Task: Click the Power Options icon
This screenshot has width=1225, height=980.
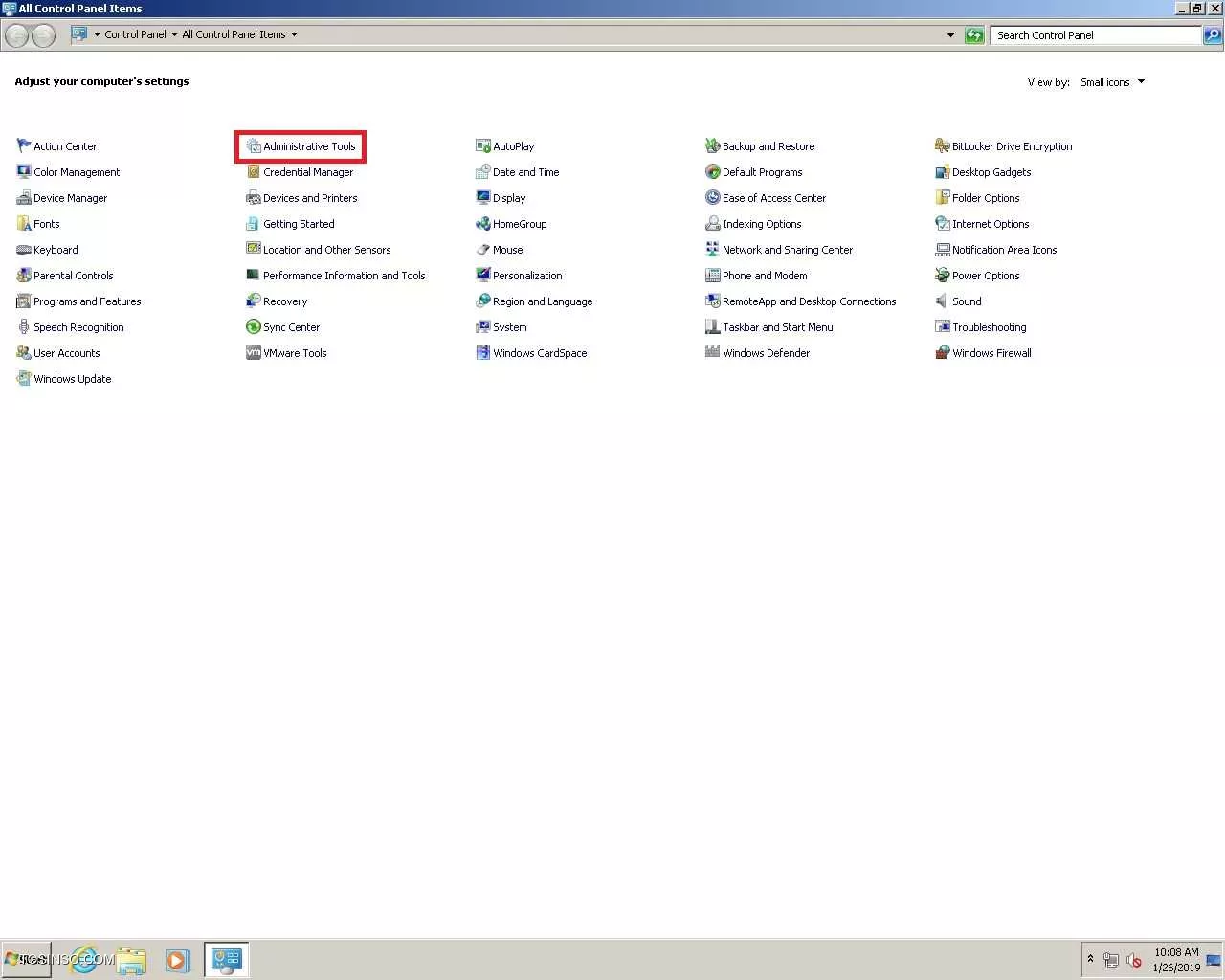Action: tap(943, 275)
